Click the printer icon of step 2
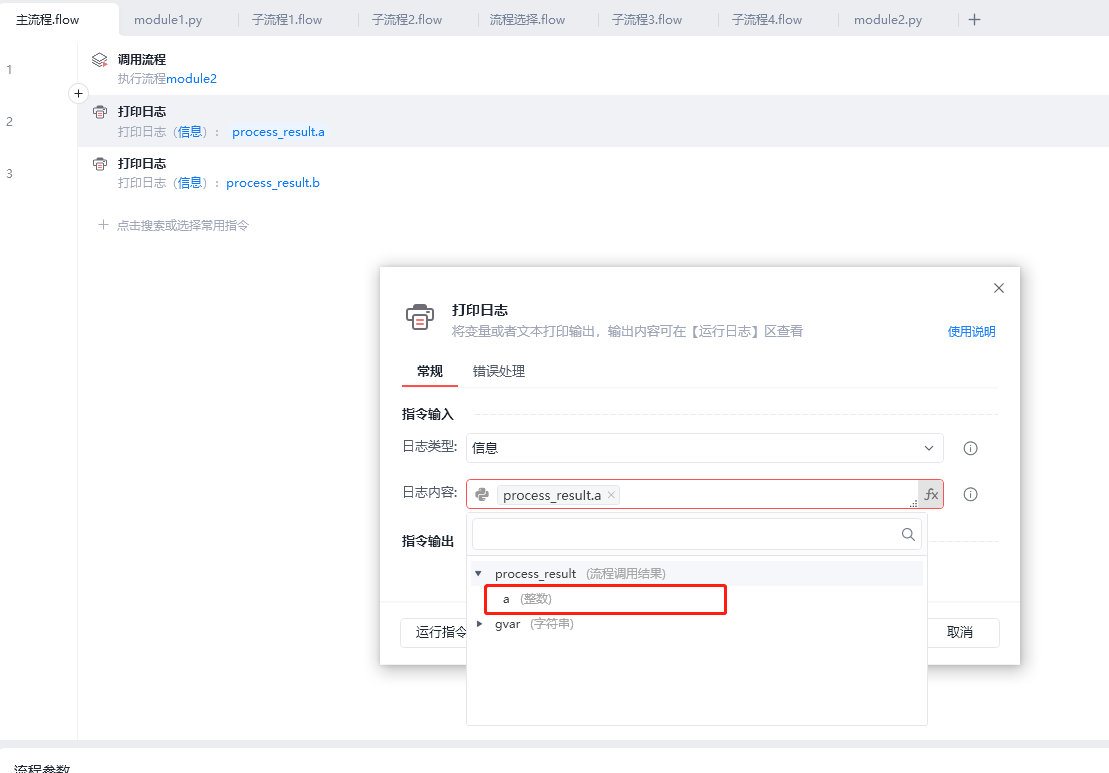This screenshot has height=773, width=1109. tap(100, 112)
